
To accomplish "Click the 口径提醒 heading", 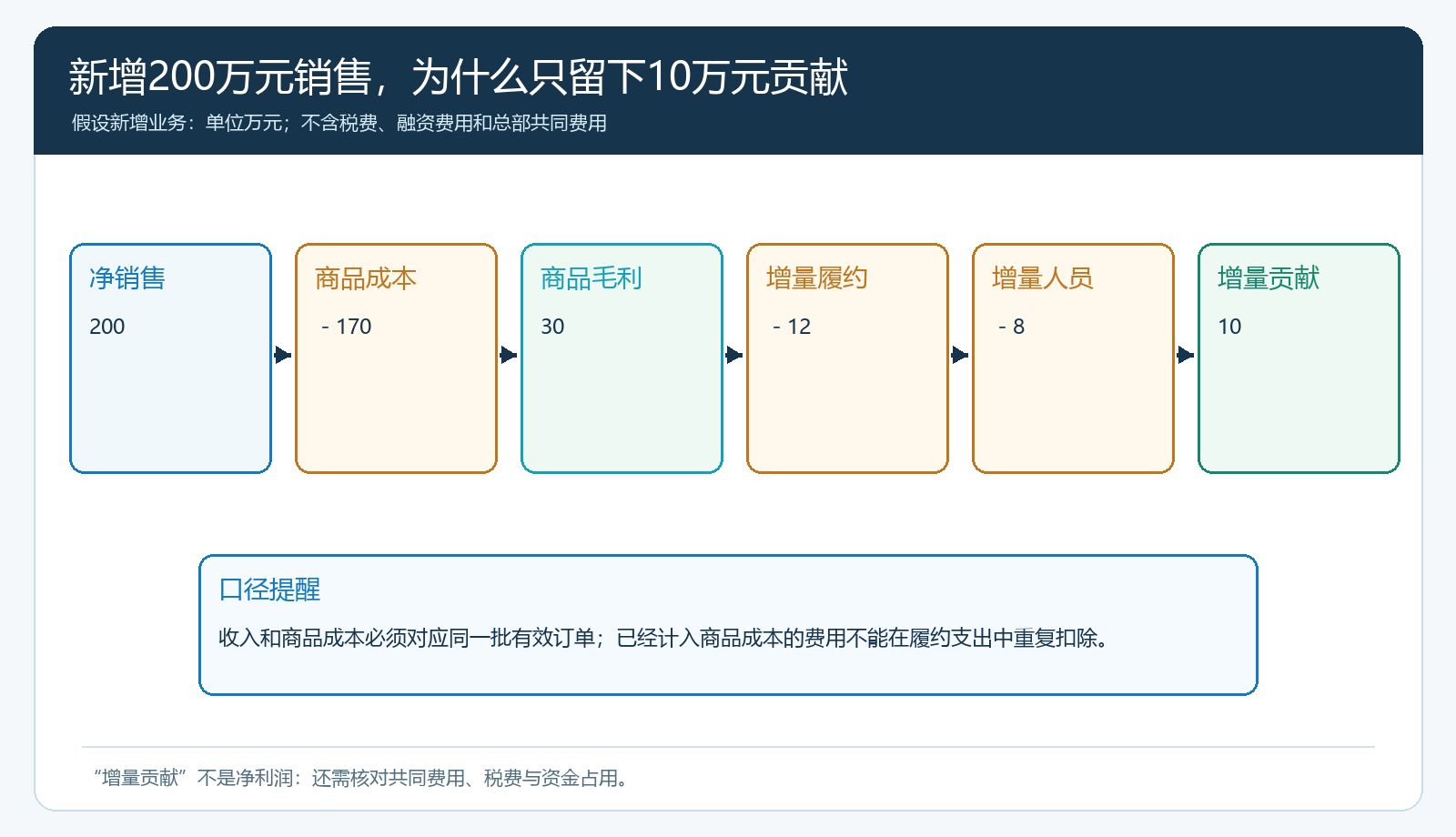I will (269, 590).
